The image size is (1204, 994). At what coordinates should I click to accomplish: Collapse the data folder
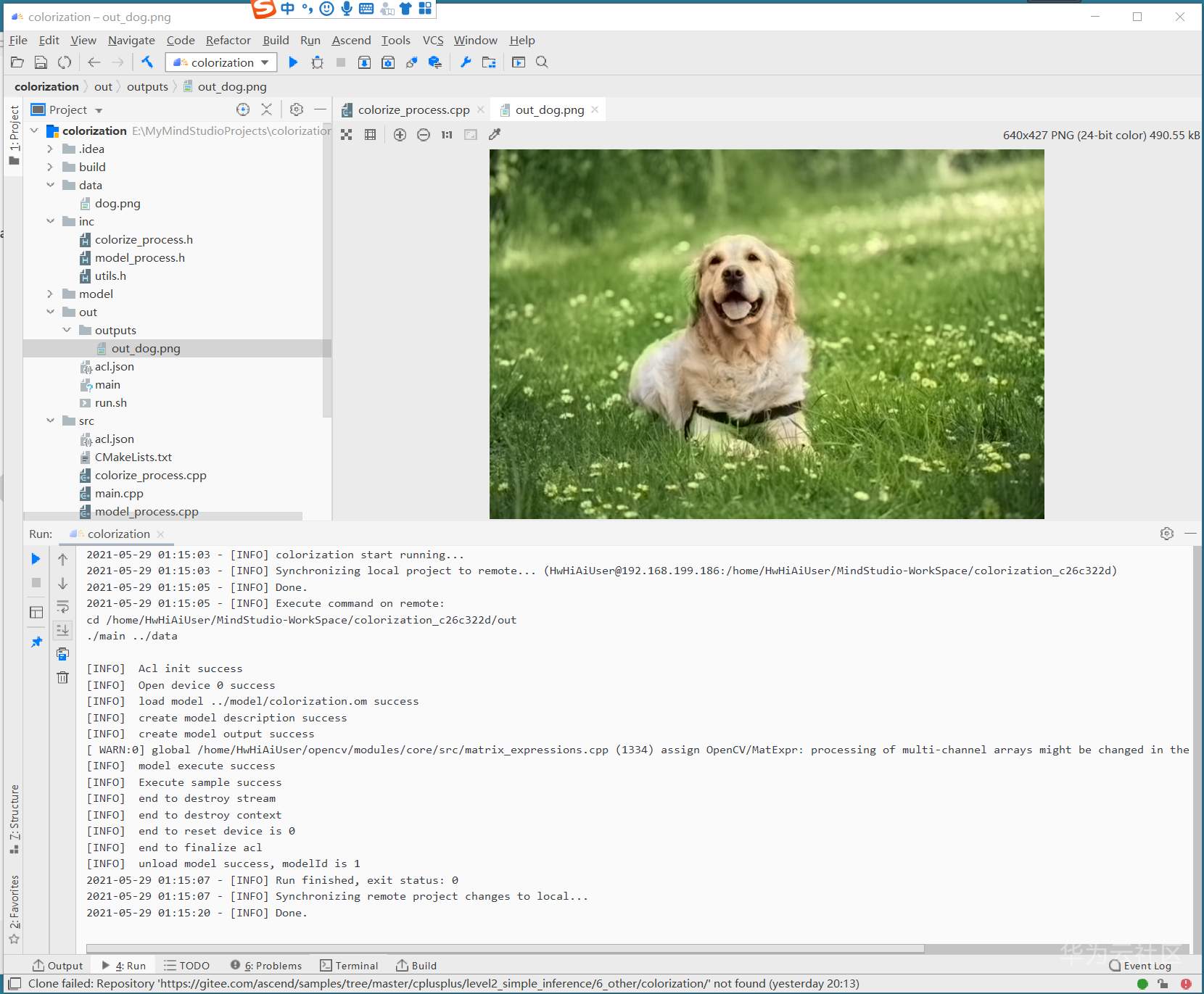click(50, 185)
